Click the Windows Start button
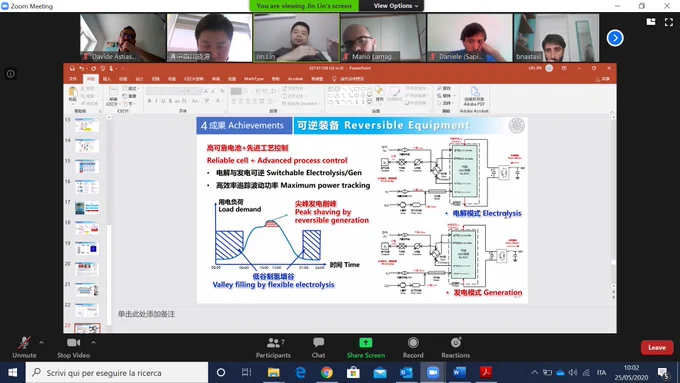Viewport: 680px width, 383px height. point(13,373)
